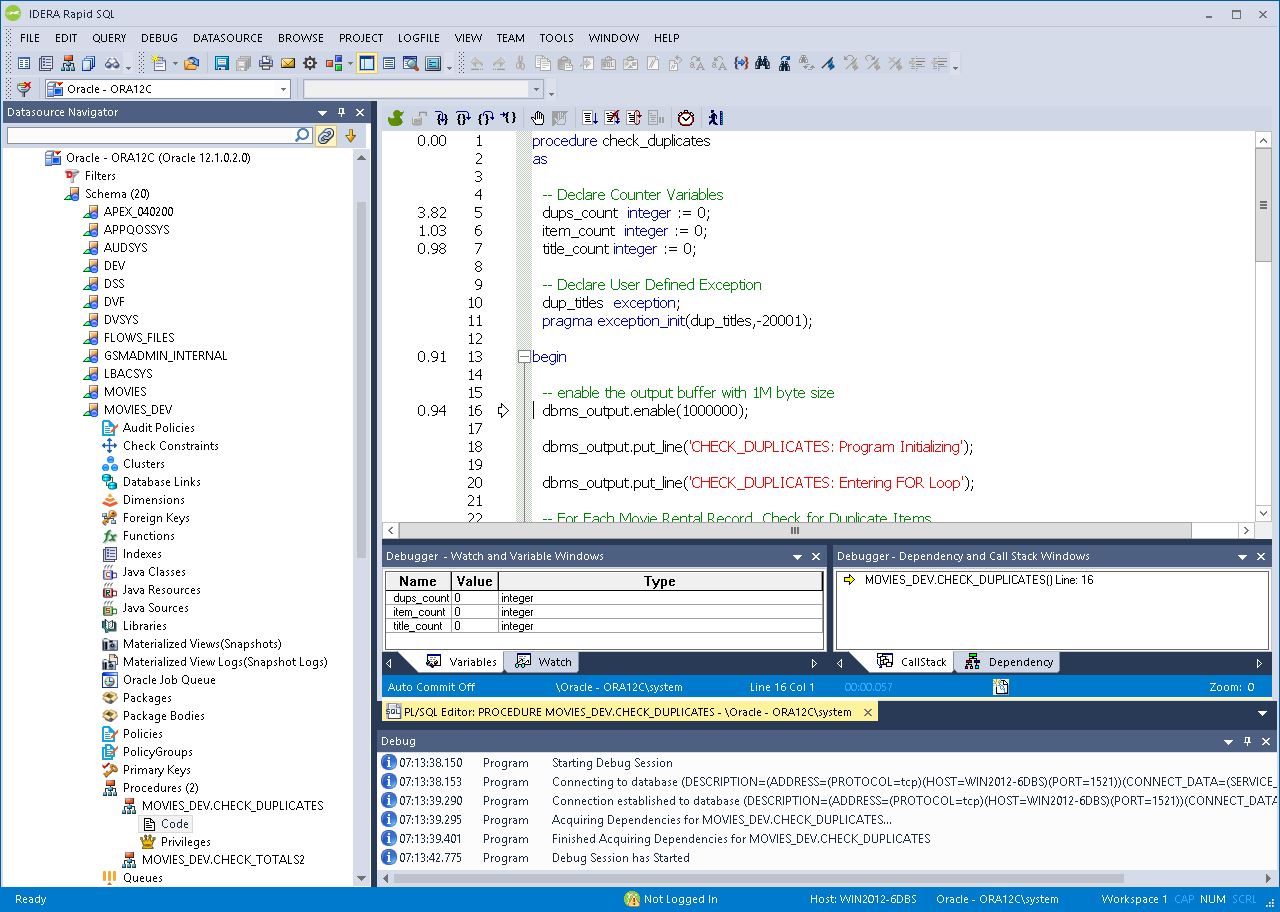Open editor tab list dropdown arrow

[x=1262, y=713]
